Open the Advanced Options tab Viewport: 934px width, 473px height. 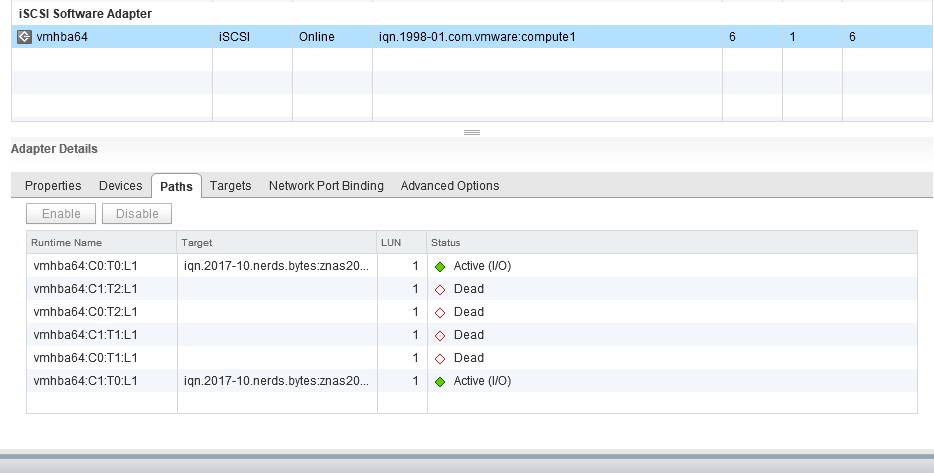click(x=450, y=186)
